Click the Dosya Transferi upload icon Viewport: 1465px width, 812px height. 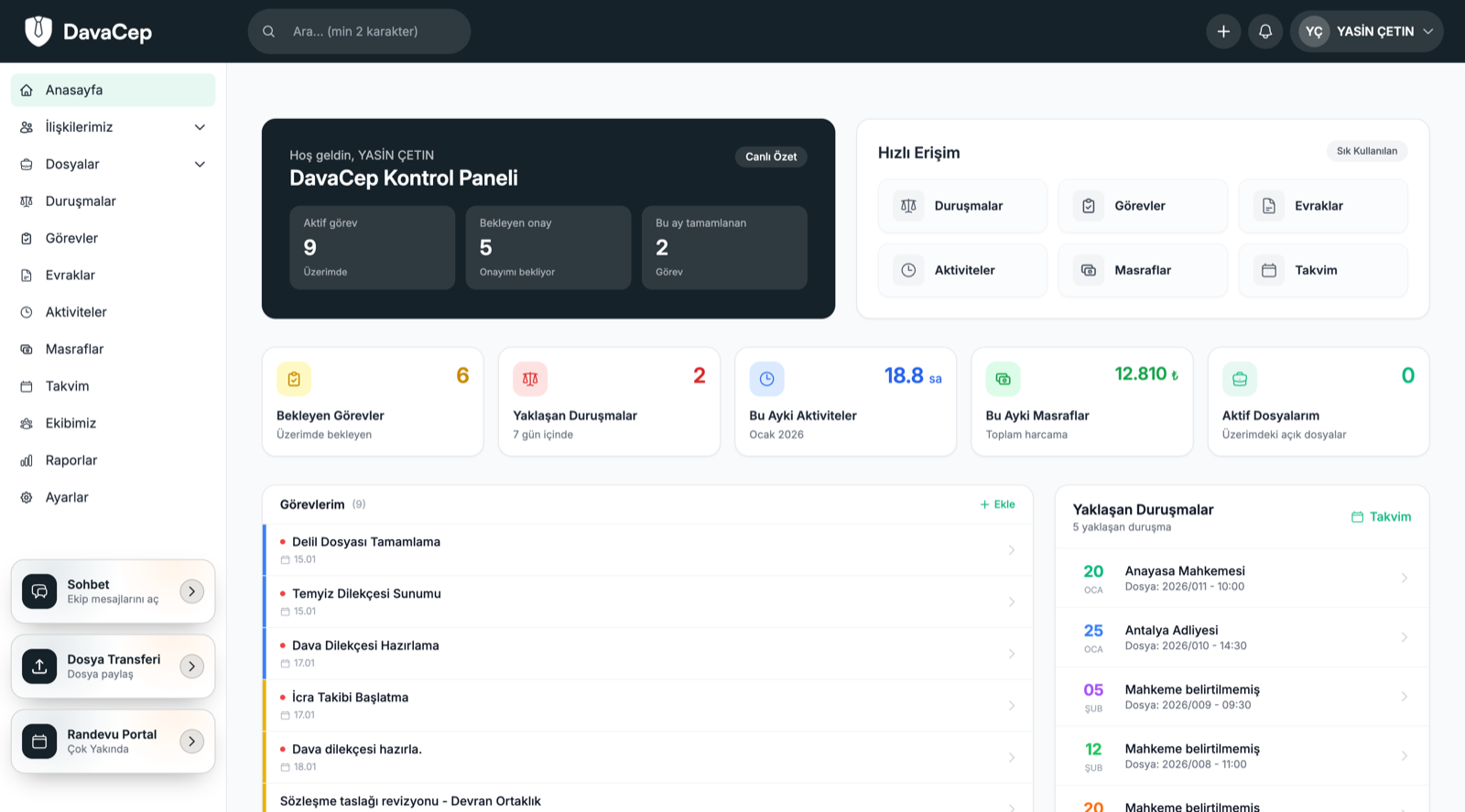[39, 666]
